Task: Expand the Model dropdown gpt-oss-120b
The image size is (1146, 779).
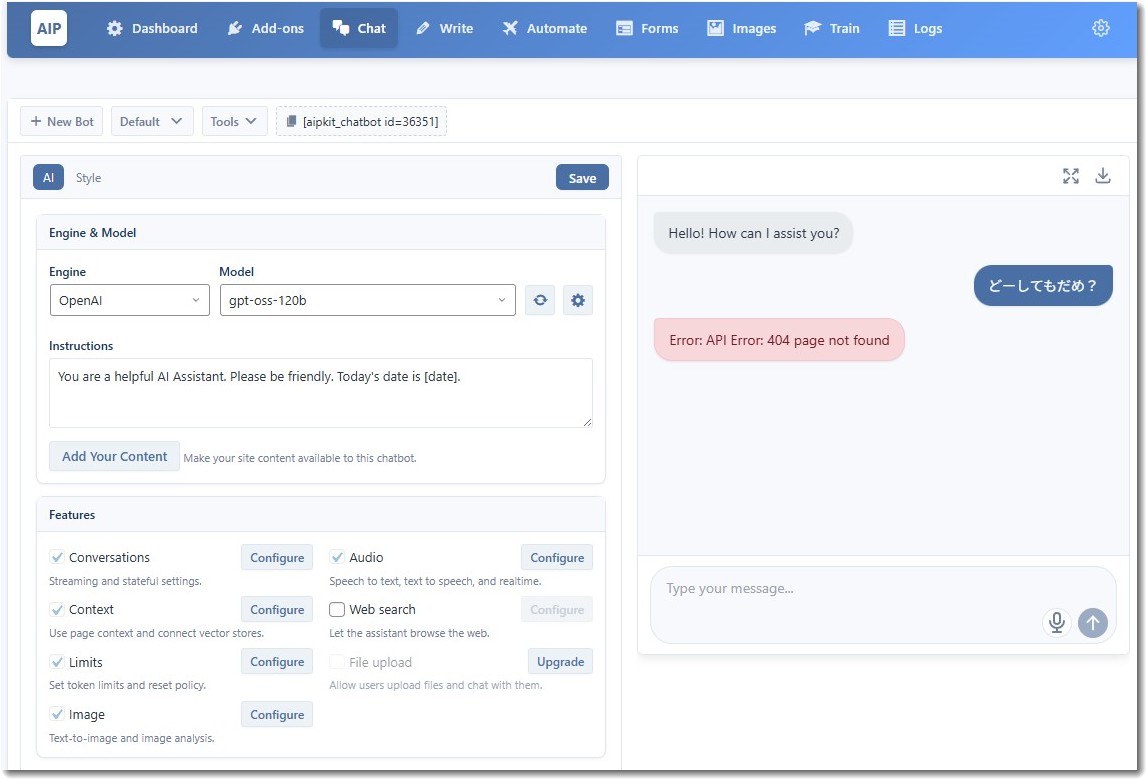Action: (367, 300)
